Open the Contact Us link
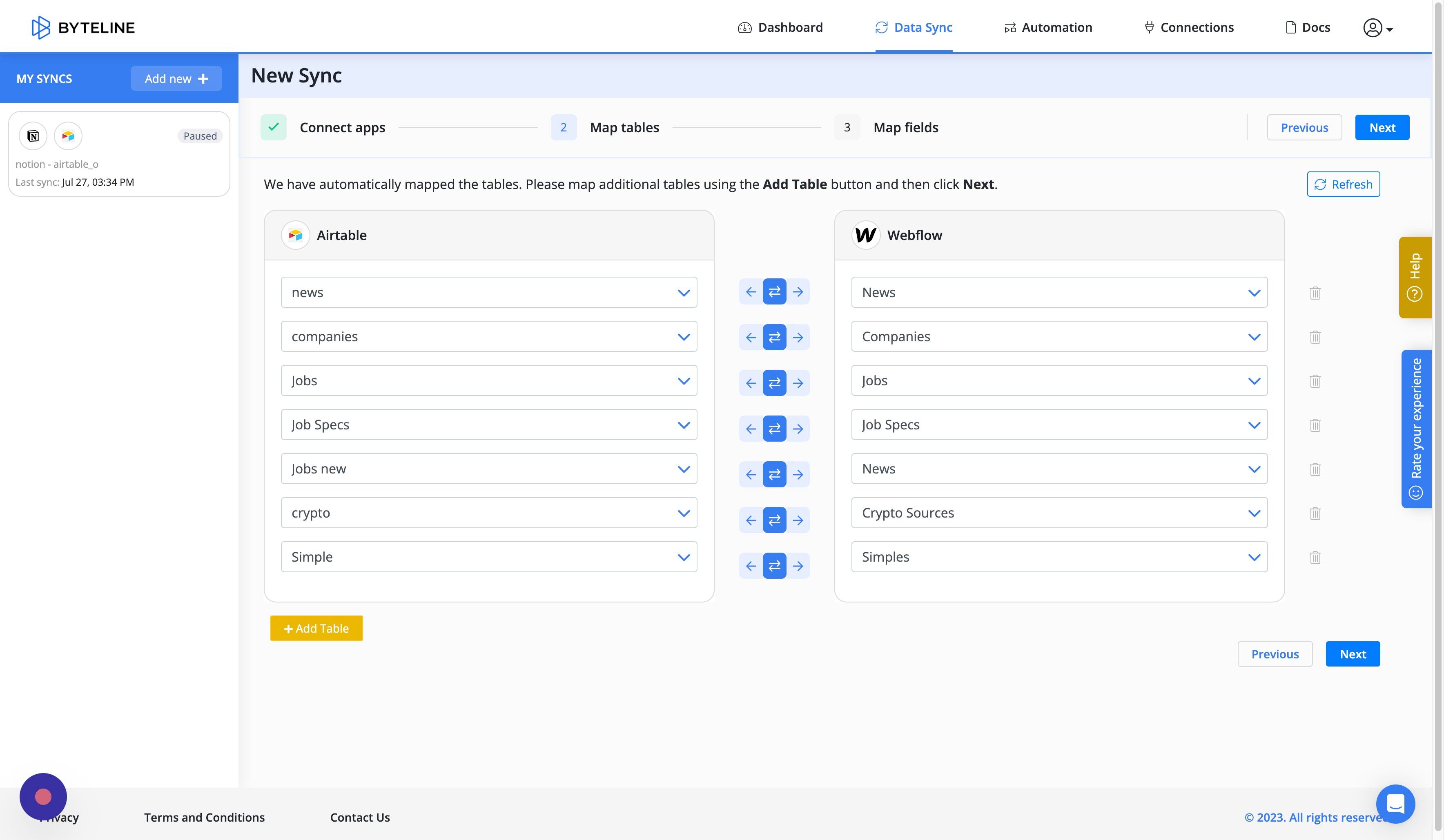This screenshot has height=840, width=1444. click(x=360, y=817)
